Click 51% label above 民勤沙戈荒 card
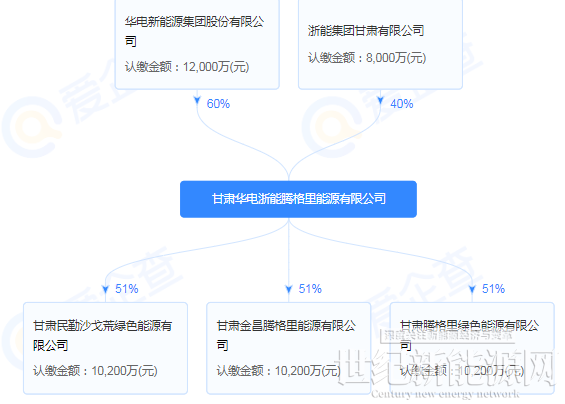This screenshot has height=404, width=565. coord(126,289)
